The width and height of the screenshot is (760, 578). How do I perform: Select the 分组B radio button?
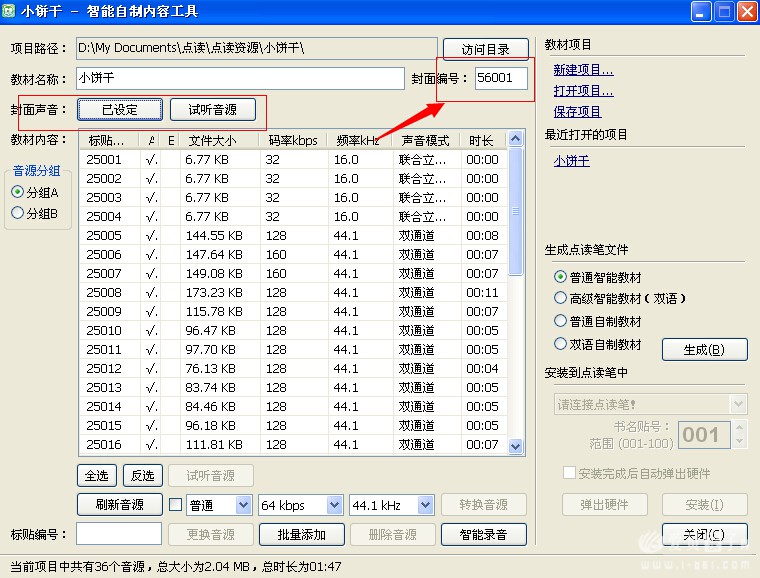click(x=17, y=213)
